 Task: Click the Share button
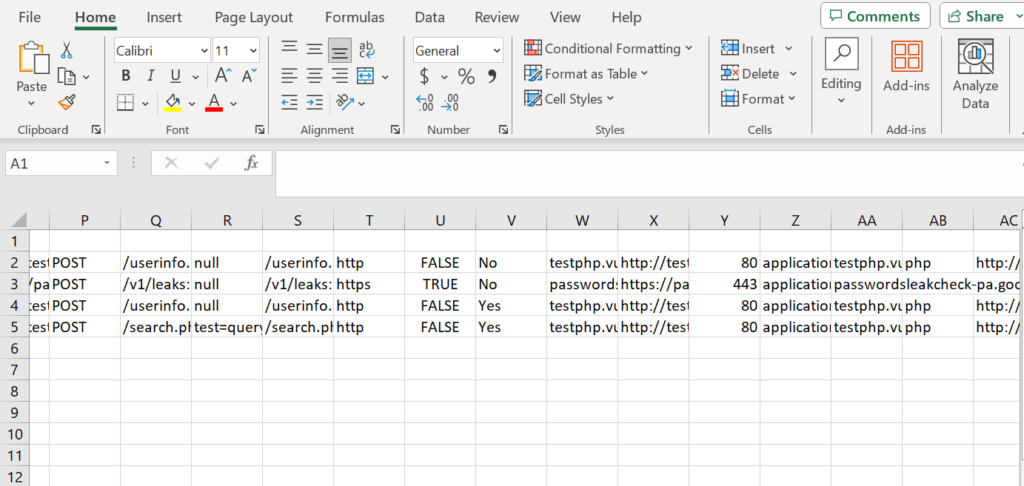point(977,16)
